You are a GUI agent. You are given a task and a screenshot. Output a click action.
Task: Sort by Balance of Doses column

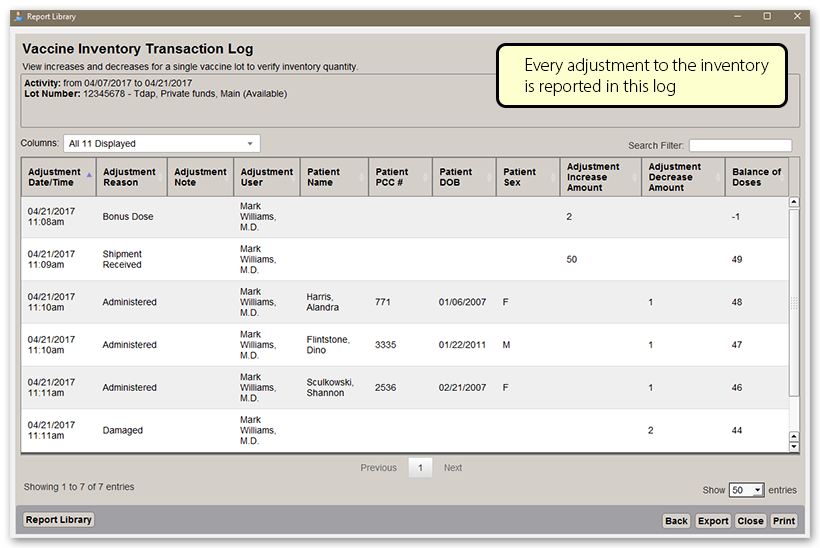click(757, 177)
